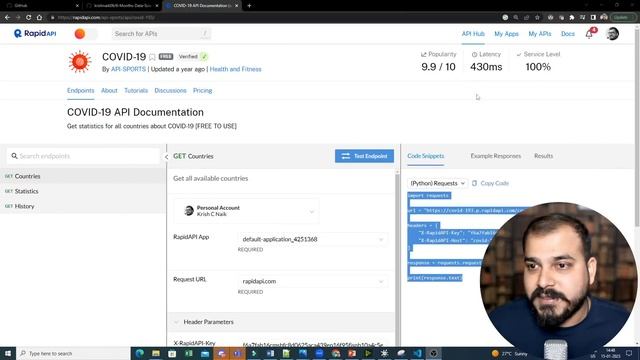
Task: Expand the Personal Account selector
Action: 246,211
